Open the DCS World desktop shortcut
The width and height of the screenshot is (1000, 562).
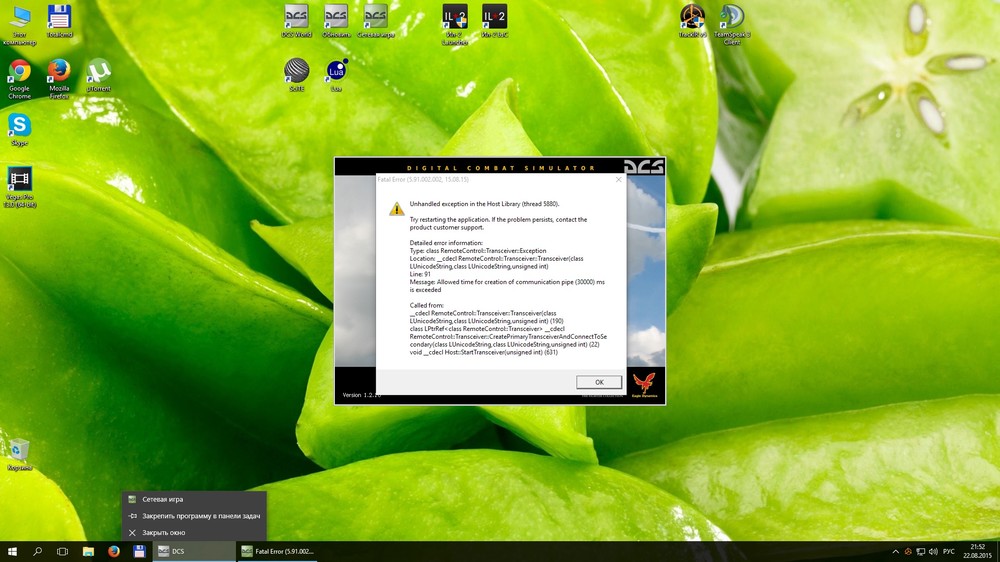297,17
